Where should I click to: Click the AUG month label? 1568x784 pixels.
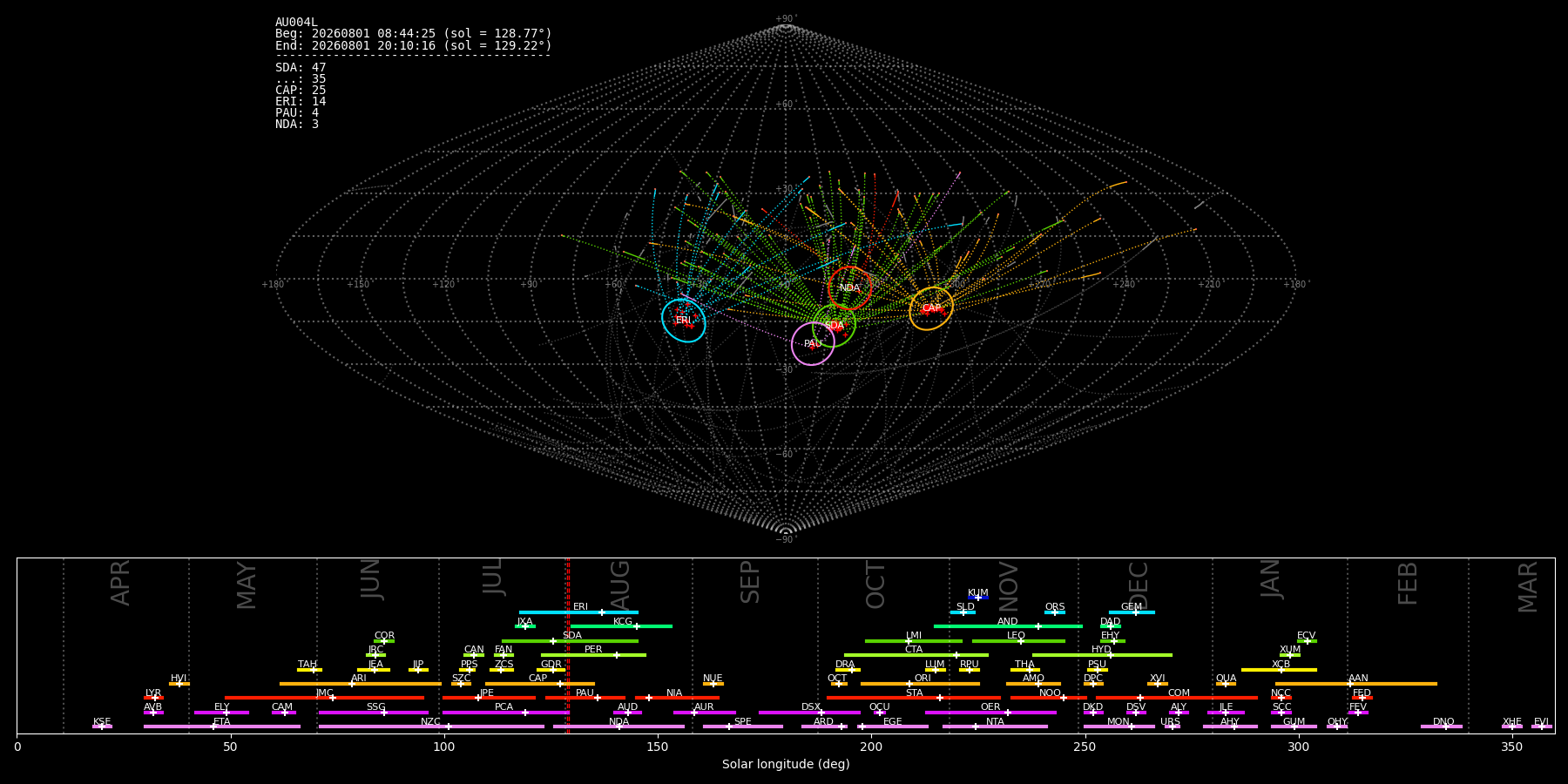tap(619, 585)
